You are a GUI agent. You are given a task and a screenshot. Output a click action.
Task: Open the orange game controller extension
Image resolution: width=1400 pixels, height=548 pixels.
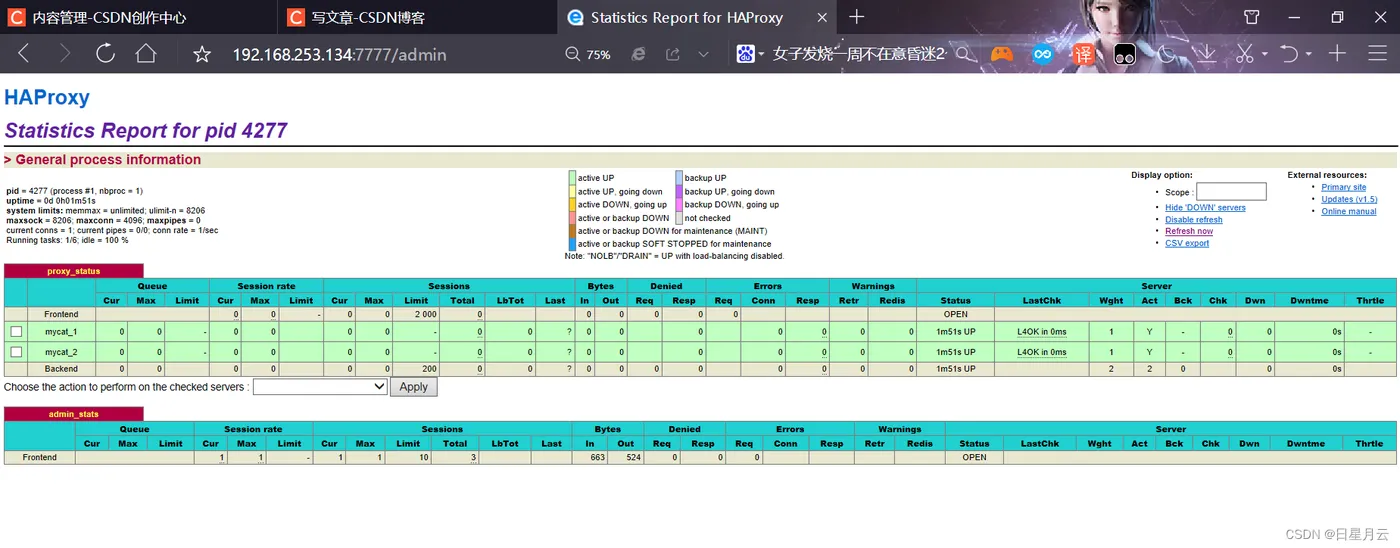tap(1002, 55)
